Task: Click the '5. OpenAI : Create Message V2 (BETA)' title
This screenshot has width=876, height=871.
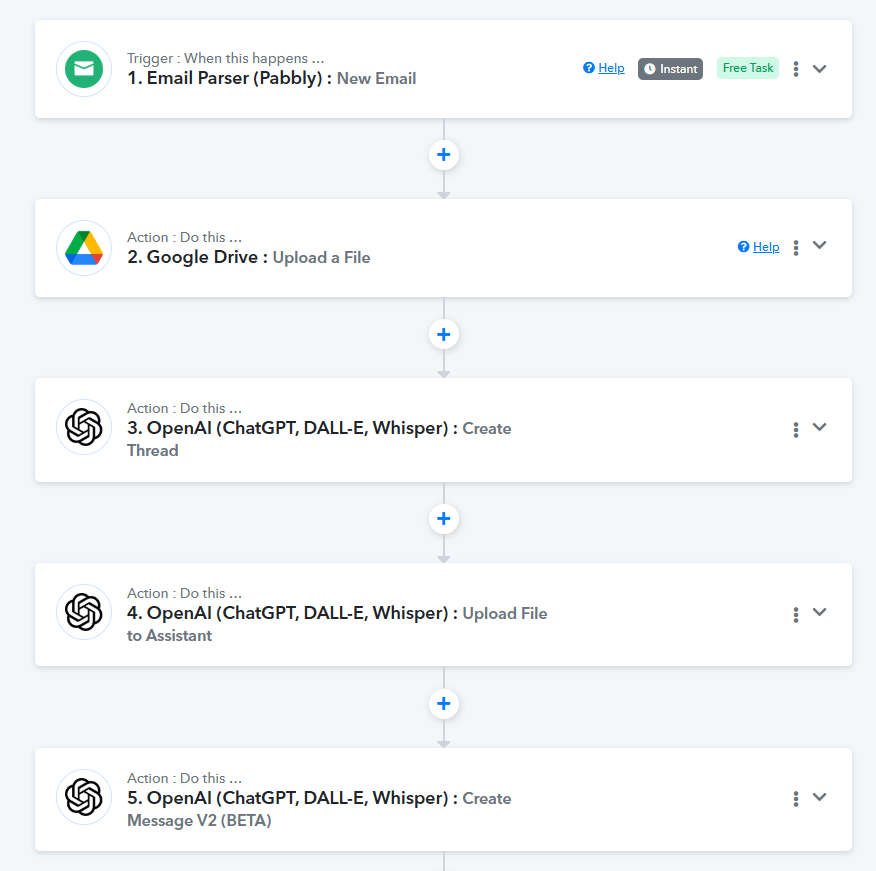Action: point(319,809)
